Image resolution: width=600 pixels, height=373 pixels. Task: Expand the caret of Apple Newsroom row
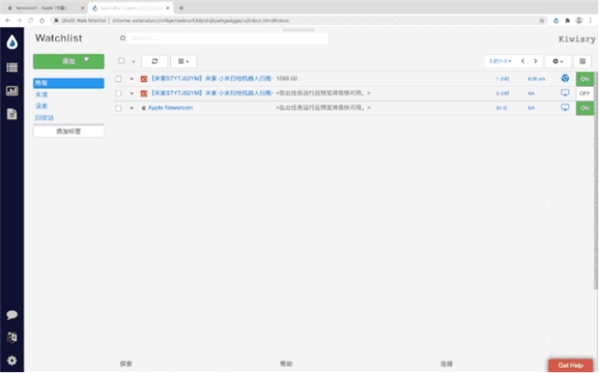(x=131, y=108)
